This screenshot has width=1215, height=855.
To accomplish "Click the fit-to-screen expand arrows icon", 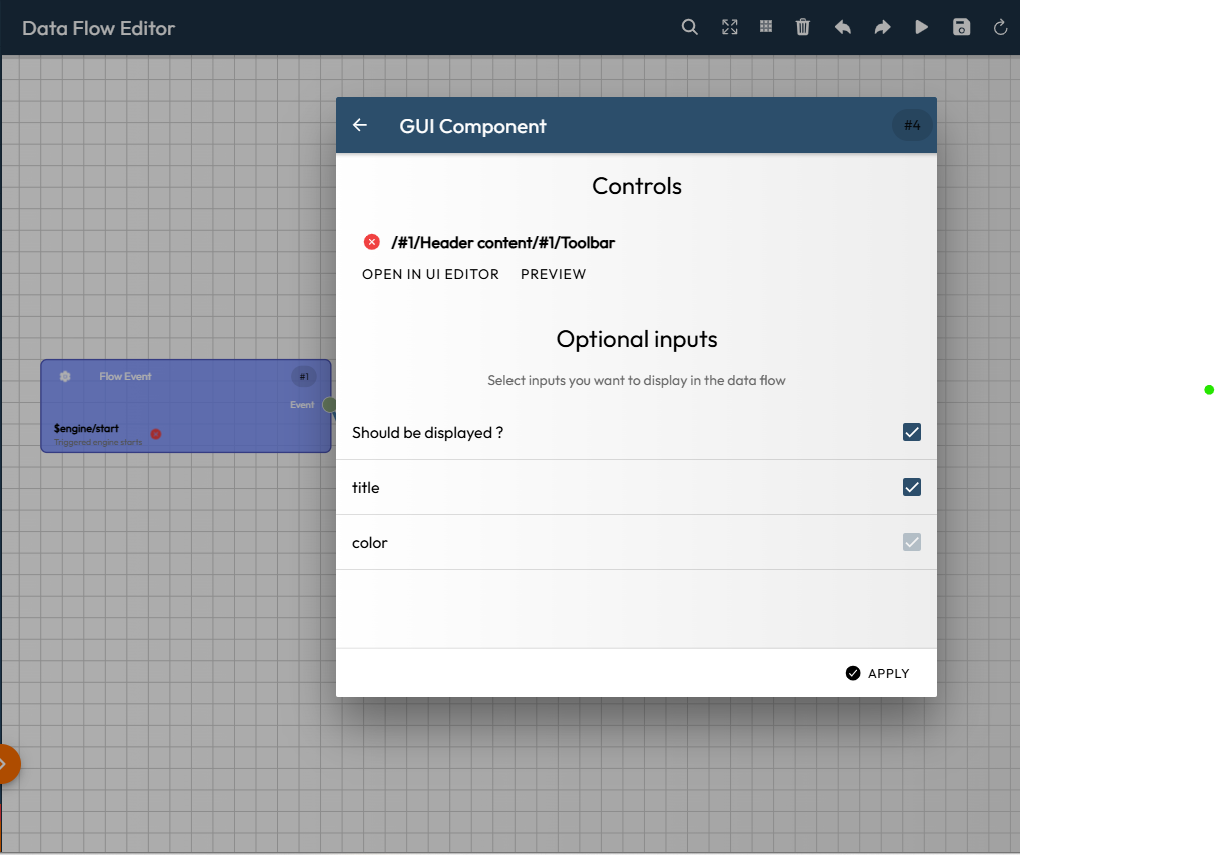I will (730, 27).
